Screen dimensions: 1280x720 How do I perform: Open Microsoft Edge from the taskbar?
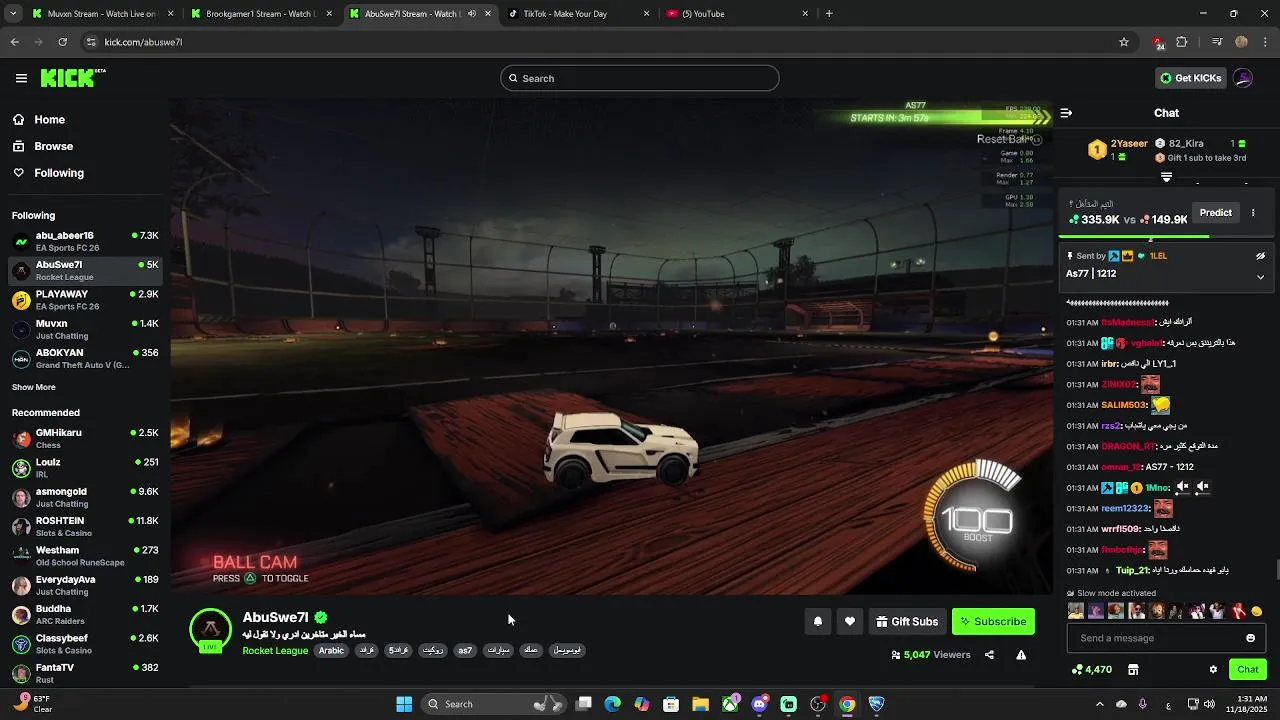coord(612,704)
